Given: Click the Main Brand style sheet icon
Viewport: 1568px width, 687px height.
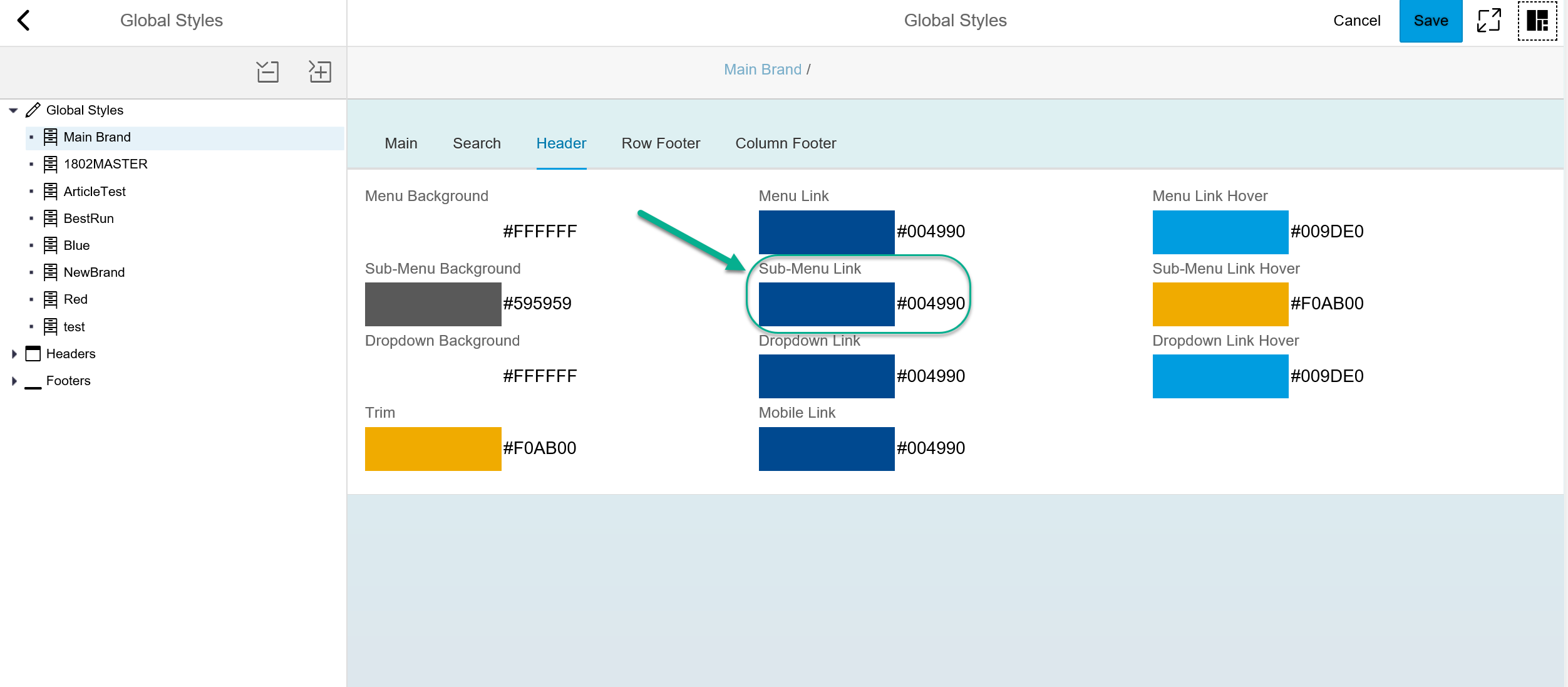Looking at the screenshot, I should 51,137.
